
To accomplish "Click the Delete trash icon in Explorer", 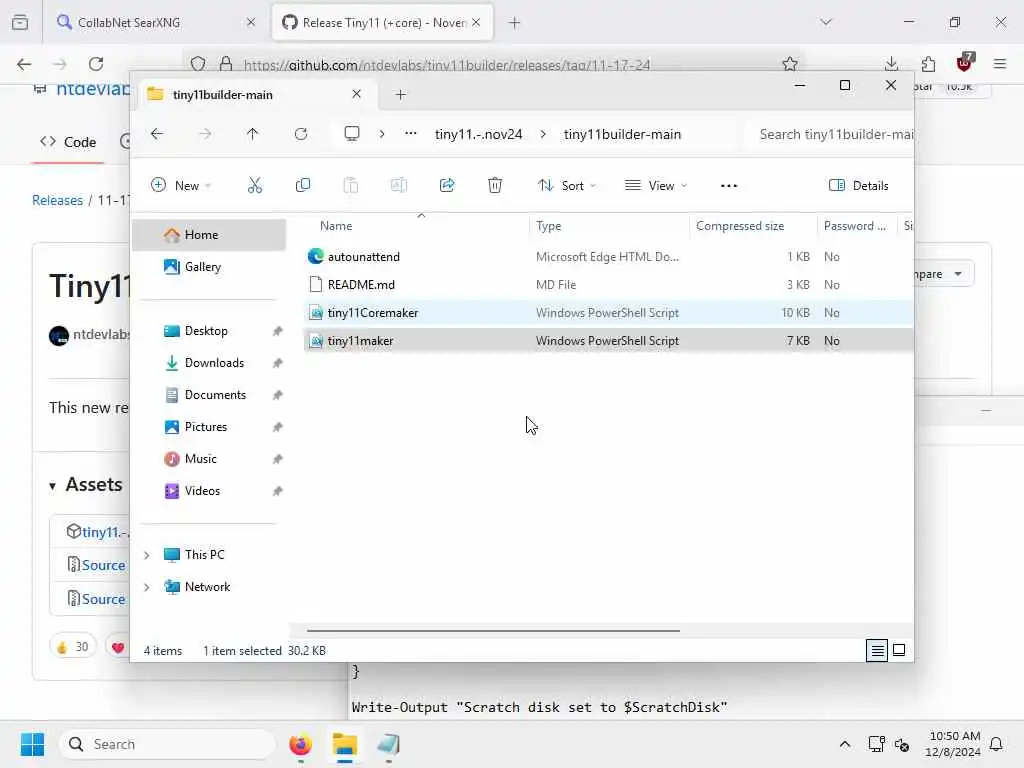I will [495, 185].
